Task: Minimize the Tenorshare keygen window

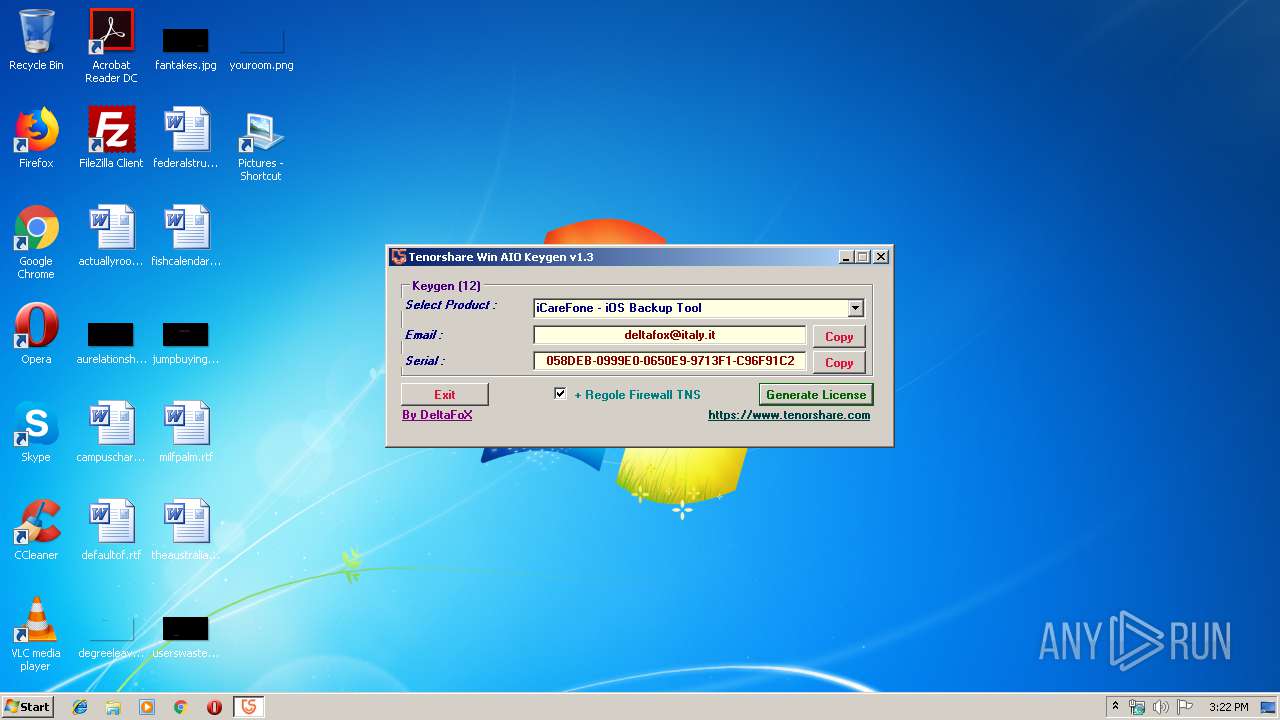Action: pyautogui.click(x=846, y=257)
